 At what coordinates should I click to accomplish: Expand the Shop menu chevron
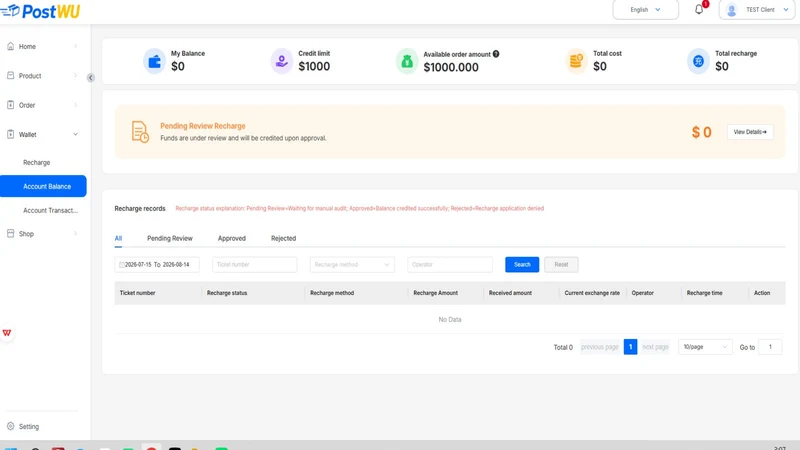click(x=76, y=234)
